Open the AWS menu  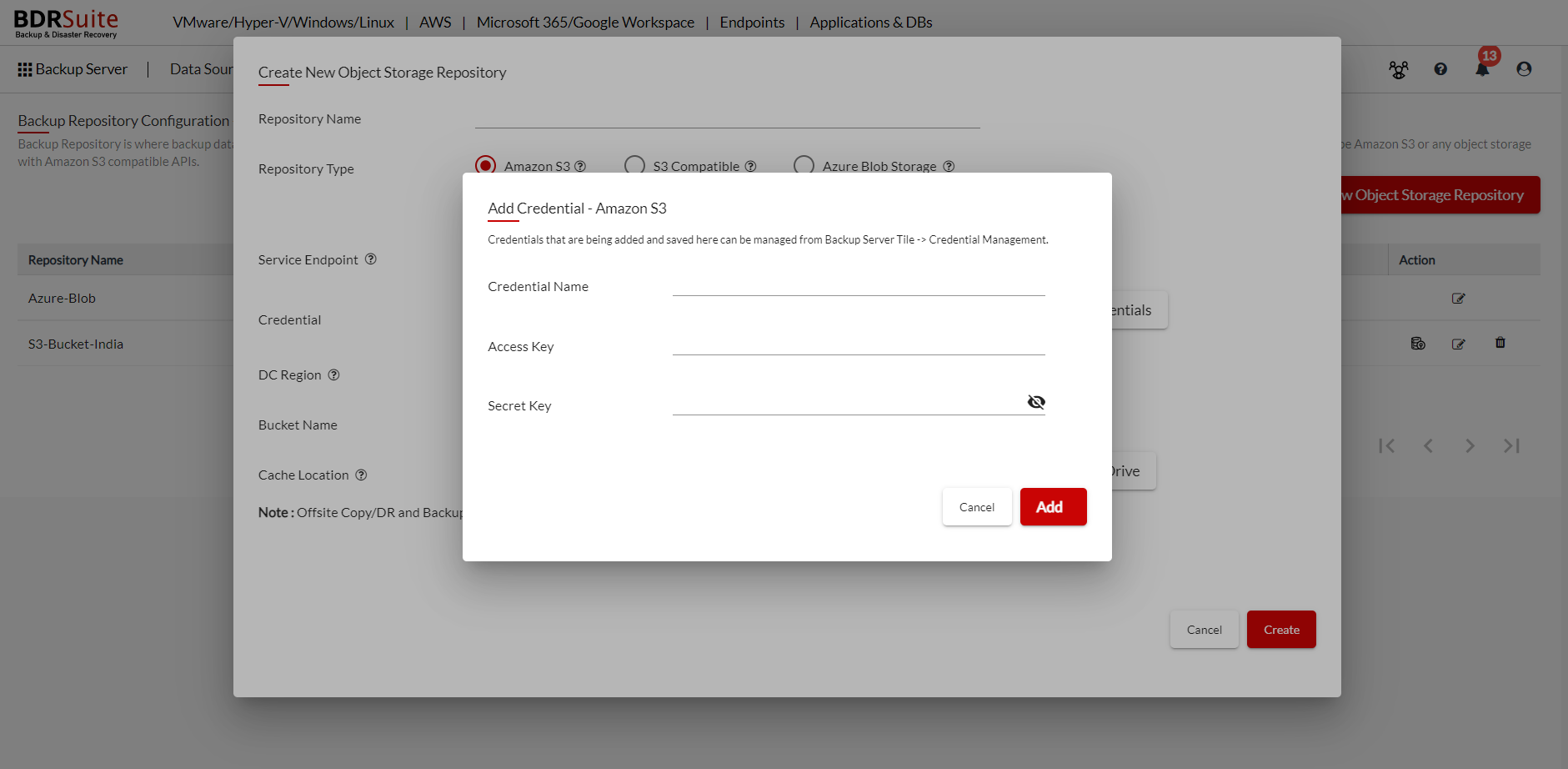pos(435,23)
